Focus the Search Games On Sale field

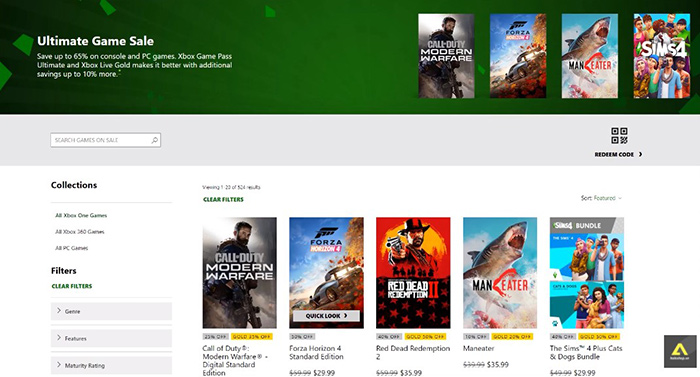[x=105, y=140]
